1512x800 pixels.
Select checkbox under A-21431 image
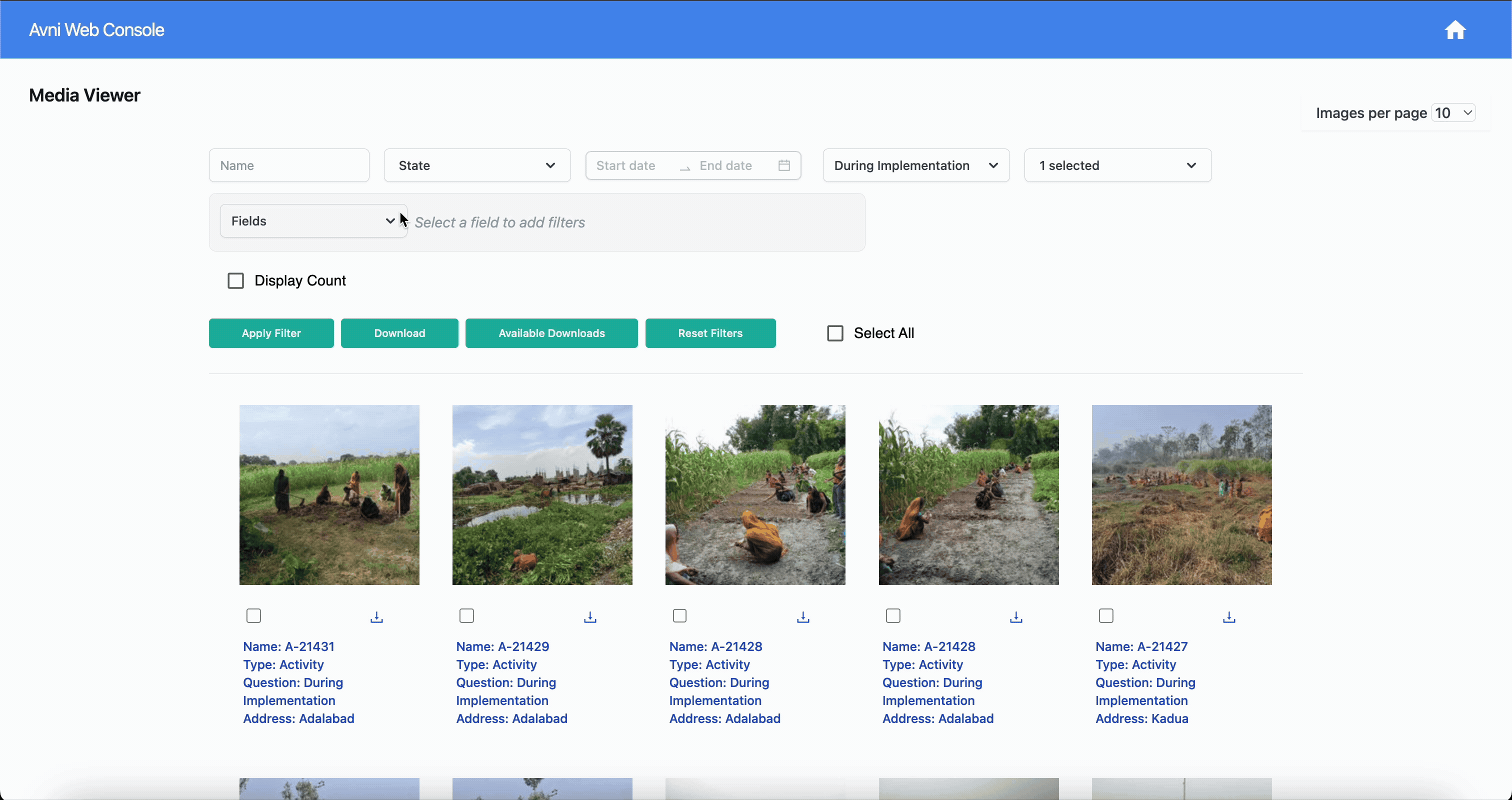click(x=253, y=615)
